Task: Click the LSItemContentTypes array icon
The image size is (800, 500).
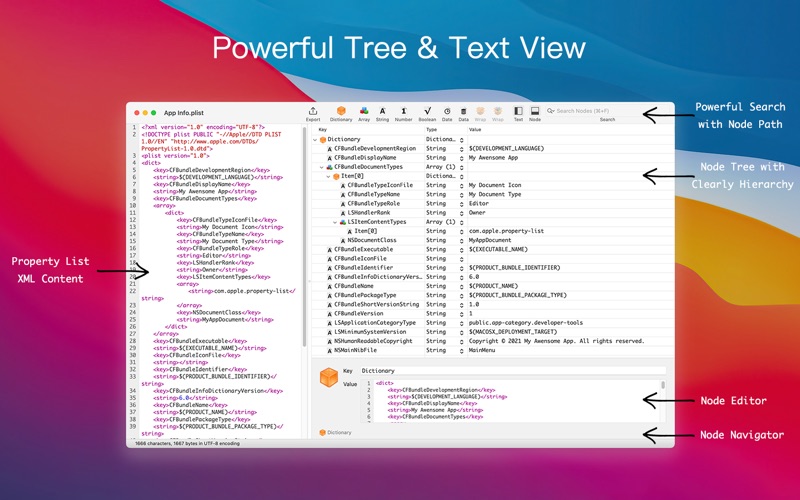Action: [343, 222]
